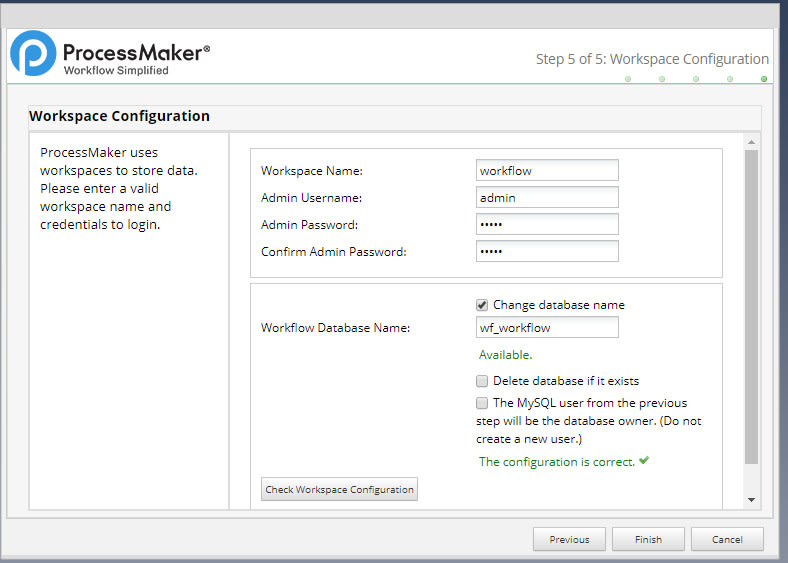Image resolution: width=788 pixels, height=563 pixels.
Task: Click the fourth step progress dot
Action: pos(730,79)
